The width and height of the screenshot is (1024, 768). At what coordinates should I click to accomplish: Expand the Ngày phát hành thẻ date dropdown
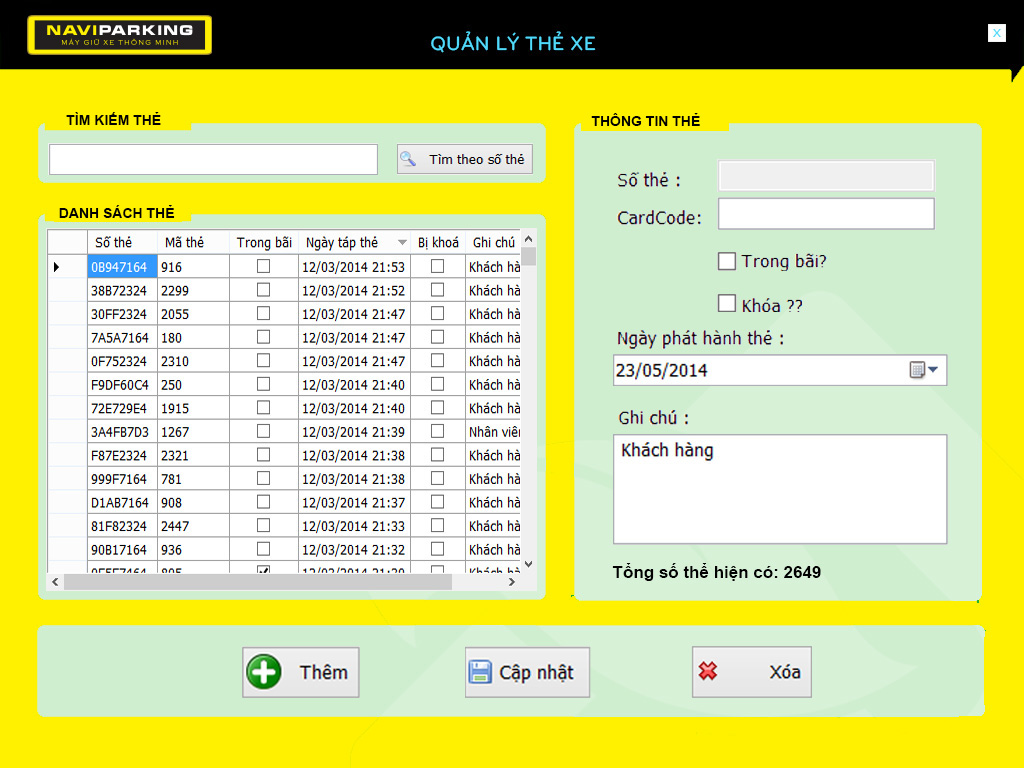click(934, 370)
